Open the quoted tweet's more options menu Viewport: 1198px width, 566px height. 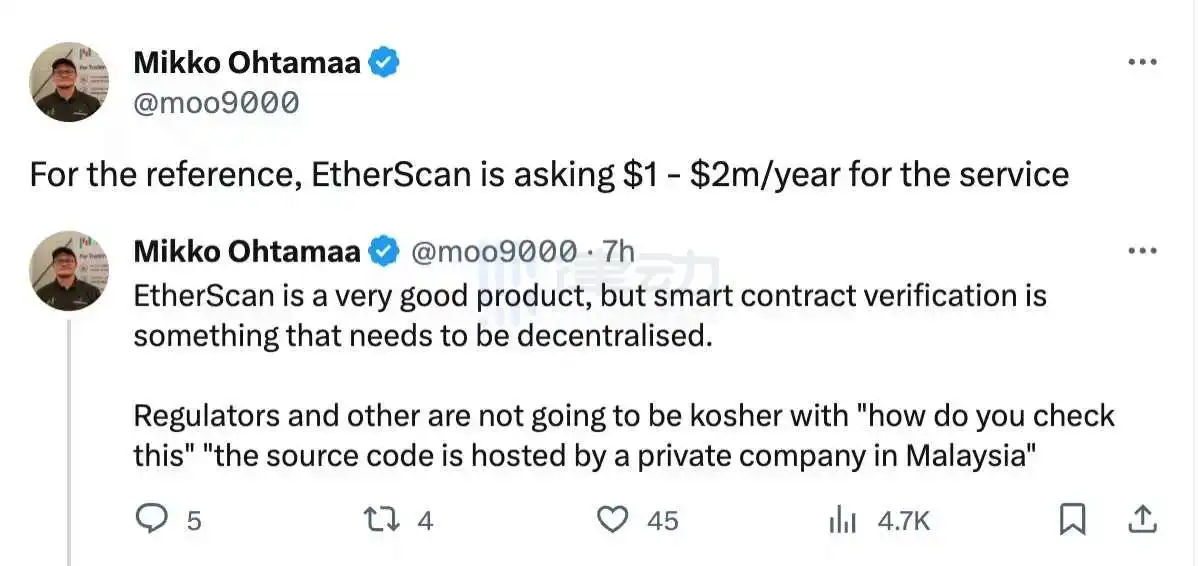tap(1142, 251)
